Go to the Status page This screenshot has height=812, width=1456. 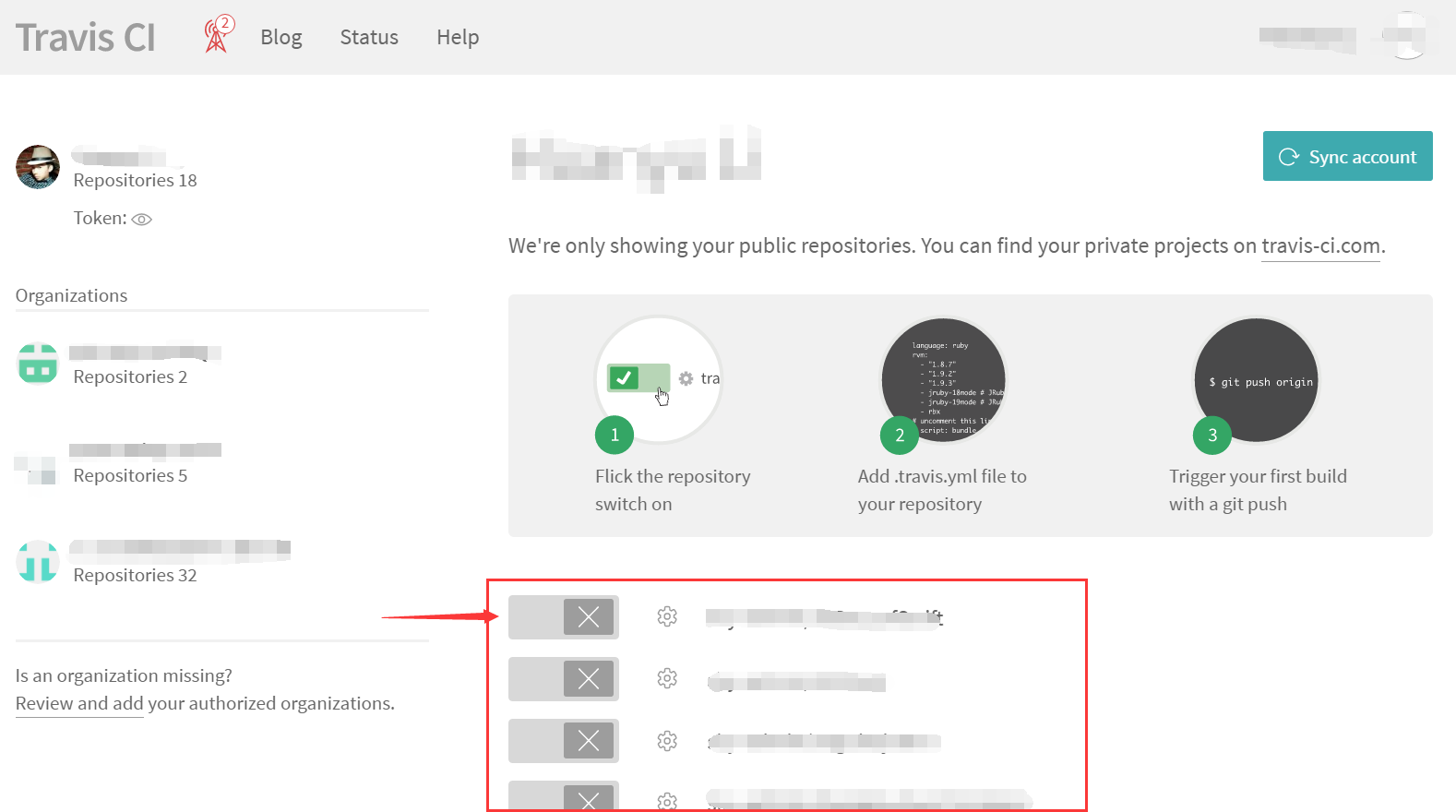368,38
